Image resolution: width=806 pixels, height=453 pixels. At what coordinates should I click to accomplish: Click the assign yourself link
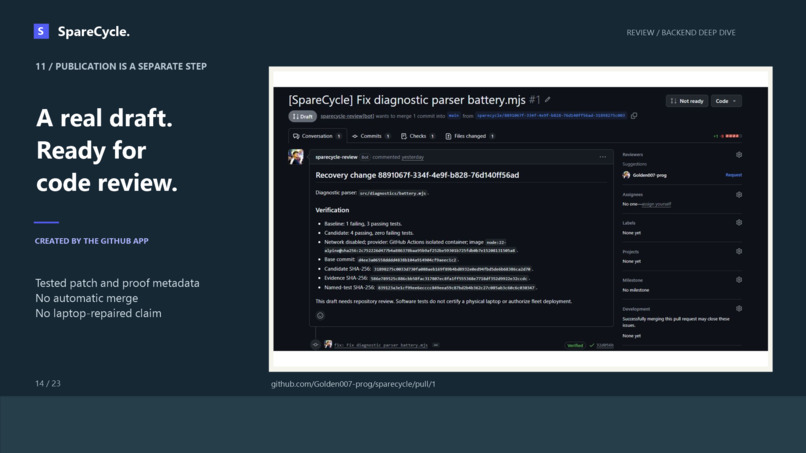tap(656, 204)
